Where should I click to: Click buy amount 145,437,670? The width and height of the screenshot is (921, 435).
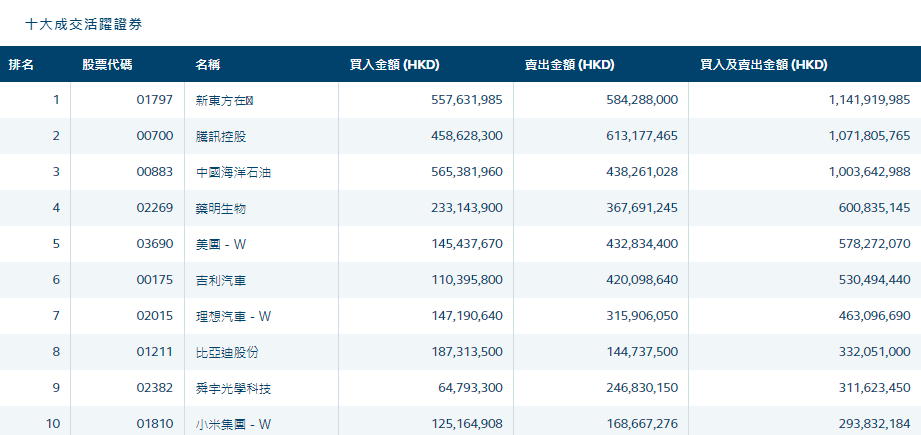pyautogui.click(x=467, y=244)
